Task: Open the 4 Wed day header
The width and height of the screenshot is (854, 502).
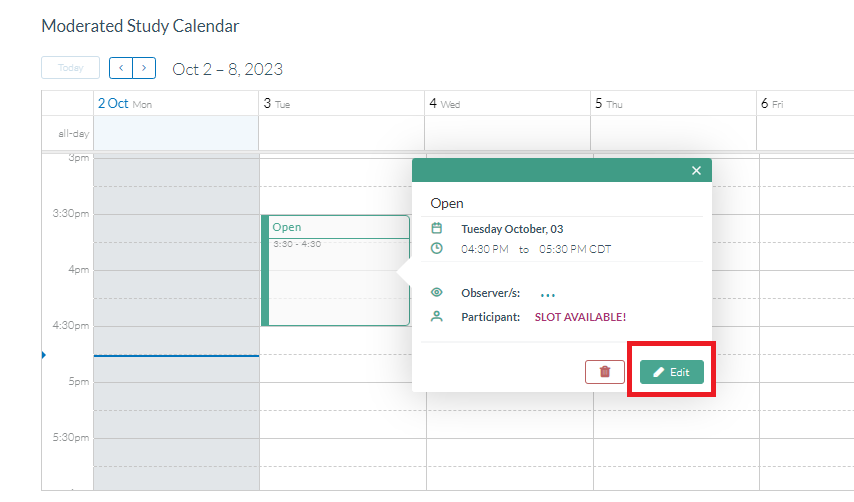Action: pos(444,104)
